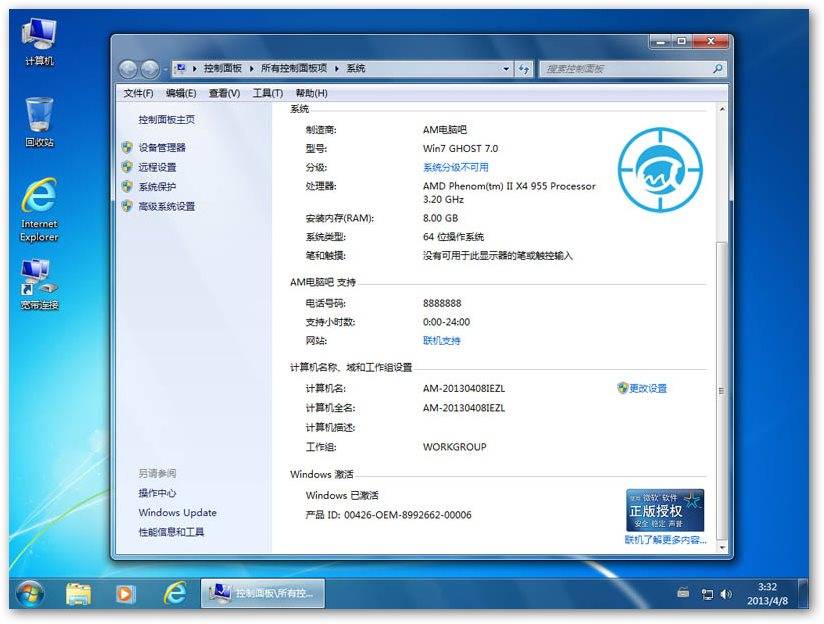Click 更改设置 link

(648, 388)
